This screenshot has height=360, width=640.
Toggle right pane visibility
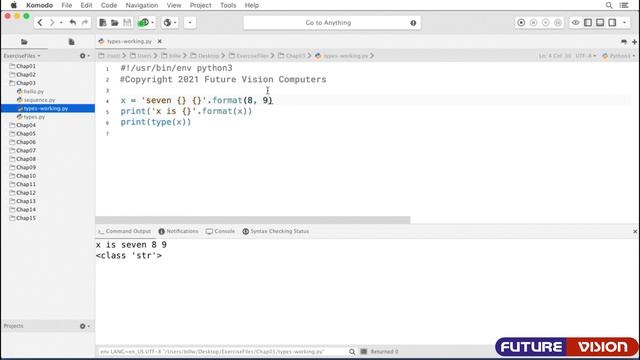(612, 23)
